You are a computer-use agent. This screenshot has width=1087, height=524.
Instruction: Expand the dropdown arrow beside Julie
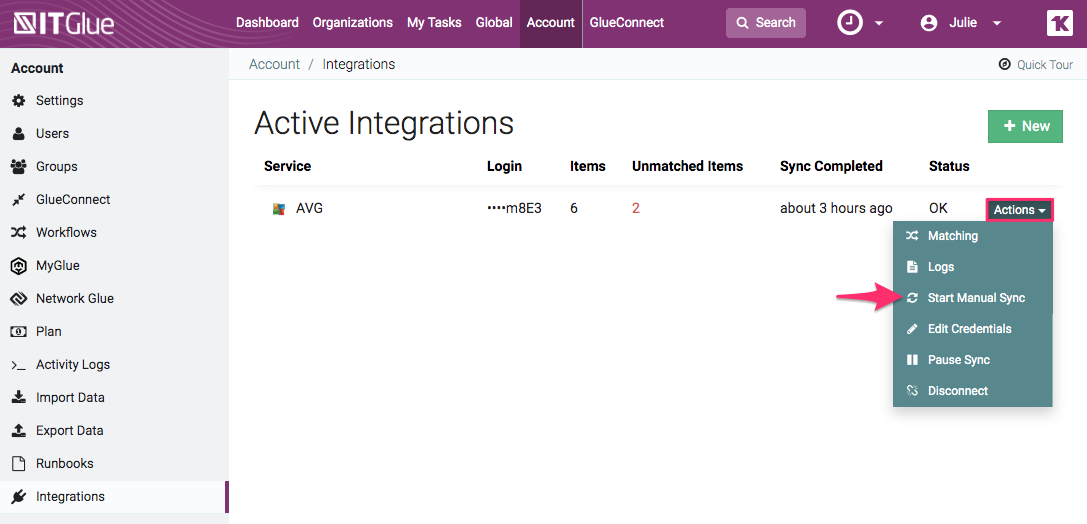pos(997,24)
